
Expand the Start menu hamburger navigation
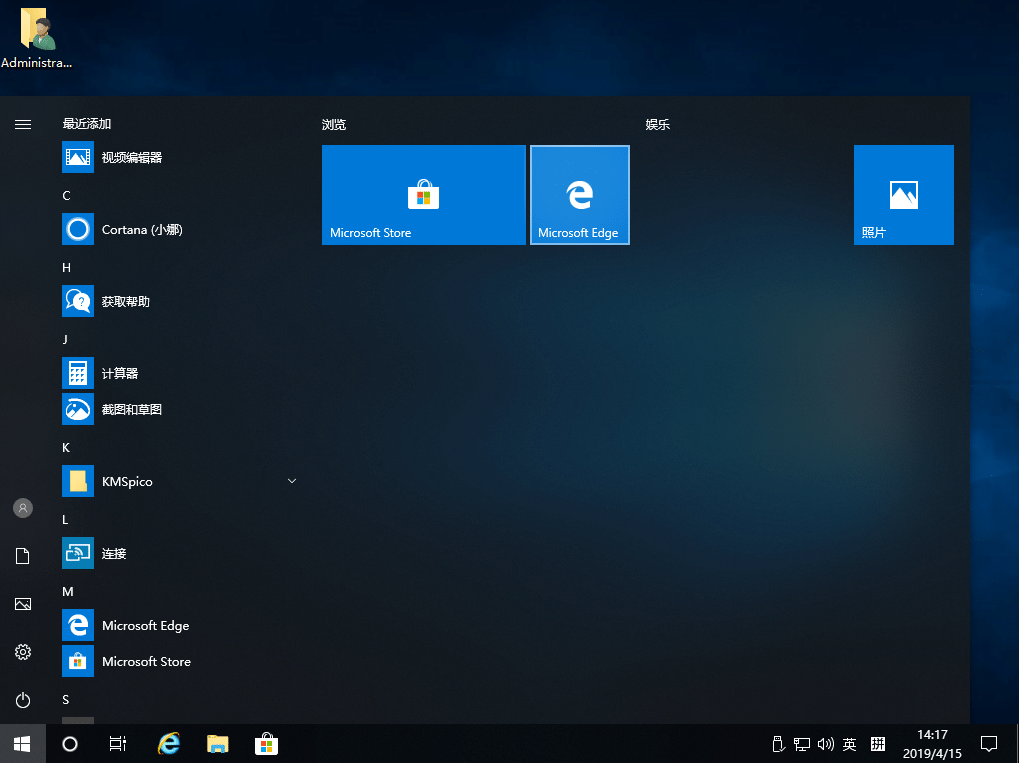(23, 125)
